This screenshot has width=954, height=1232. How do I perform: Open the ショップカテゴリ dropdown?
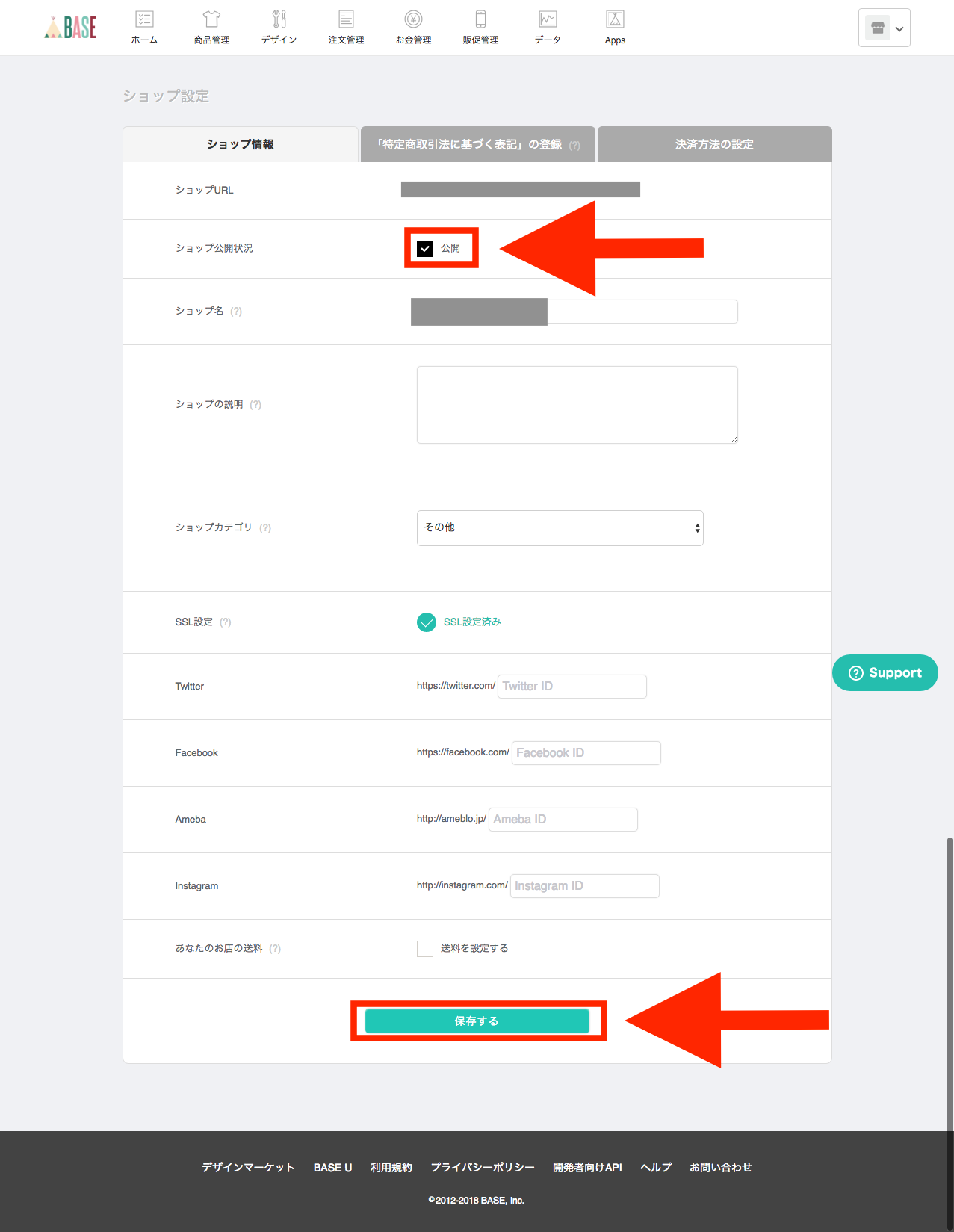[x=560, y=528]
